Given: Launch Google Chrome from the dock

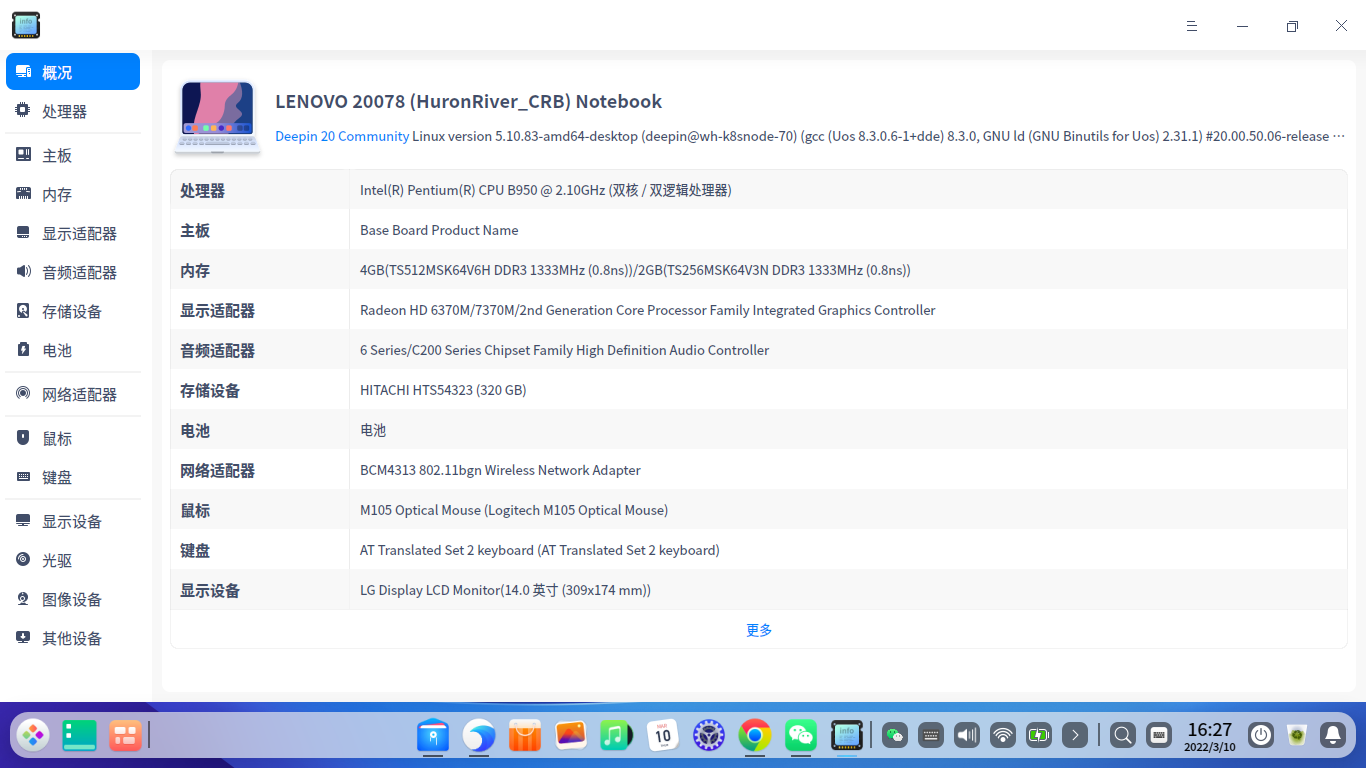Looking at the screenshot, I should (x=755, y=736).
